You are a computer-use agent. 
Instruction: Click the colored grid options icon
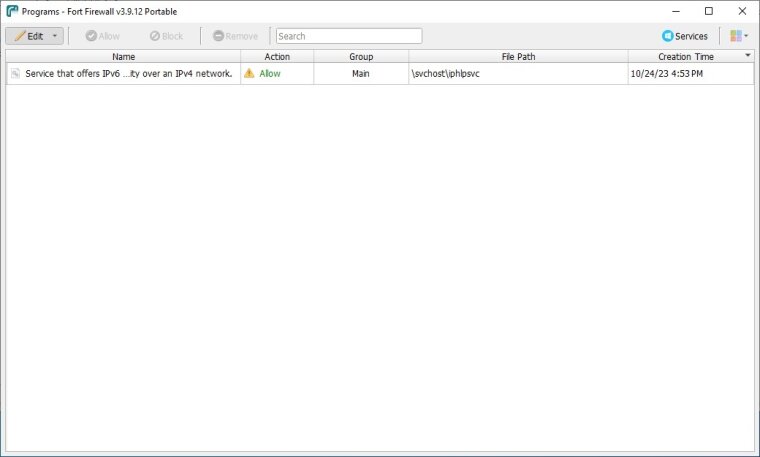tap(735, 36)
